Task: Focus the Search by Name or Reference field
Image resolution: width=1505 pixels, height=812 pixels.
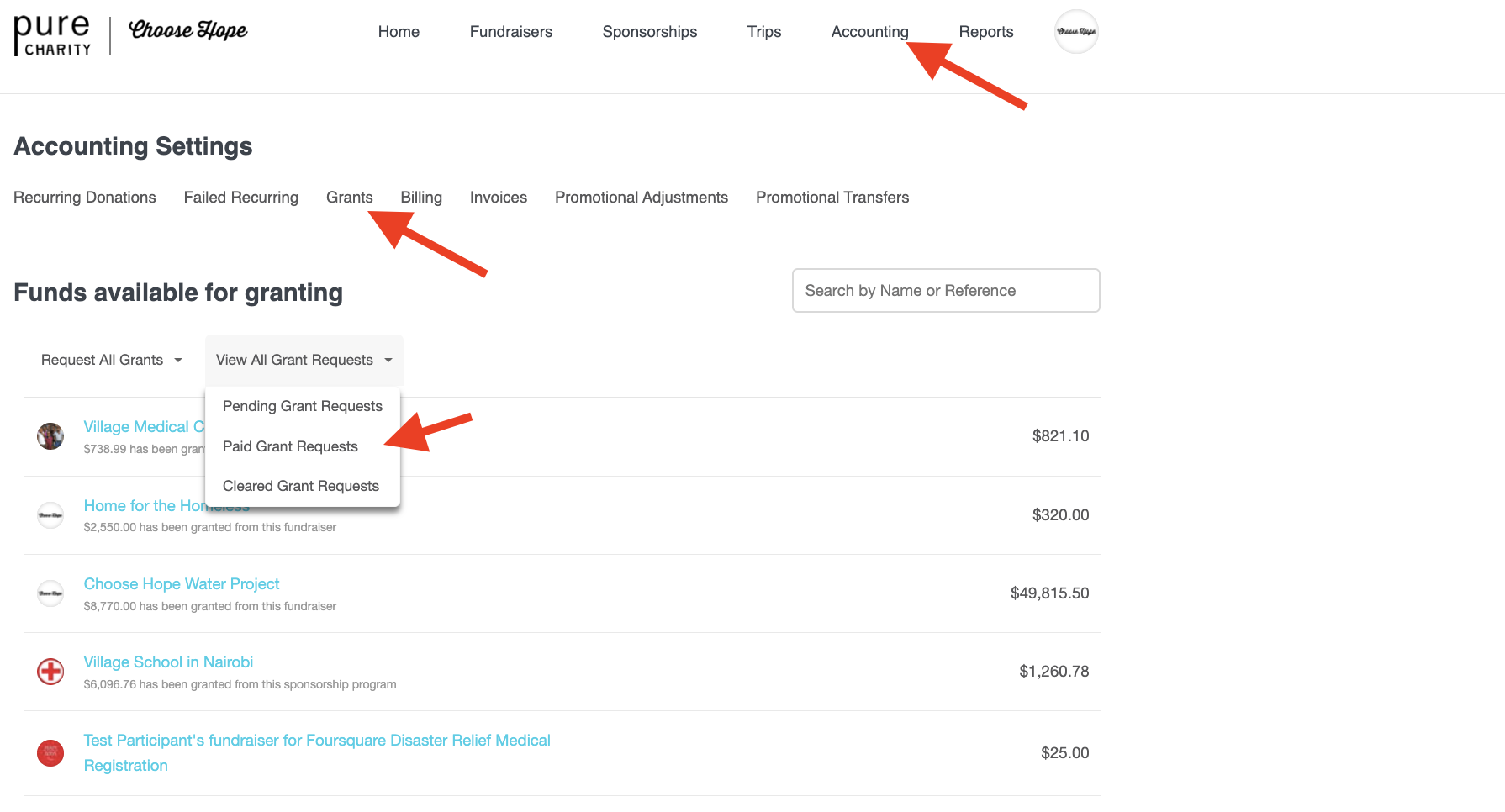Action: click(945, 291)
